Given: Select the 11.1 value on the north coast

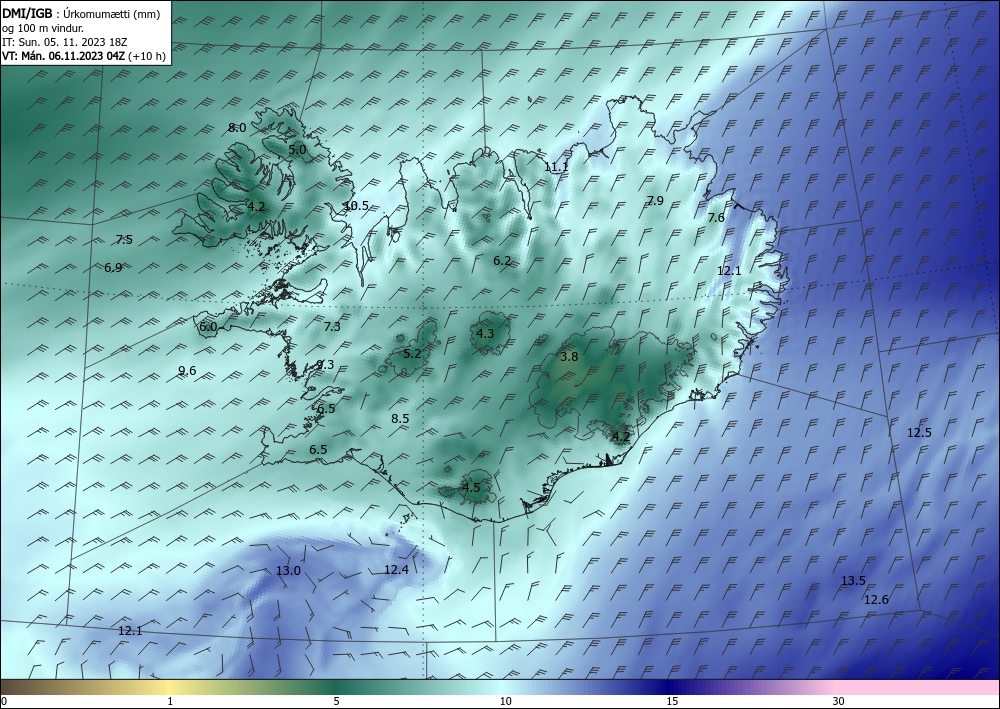Looking at the screenshot, I should pos(556,167).
